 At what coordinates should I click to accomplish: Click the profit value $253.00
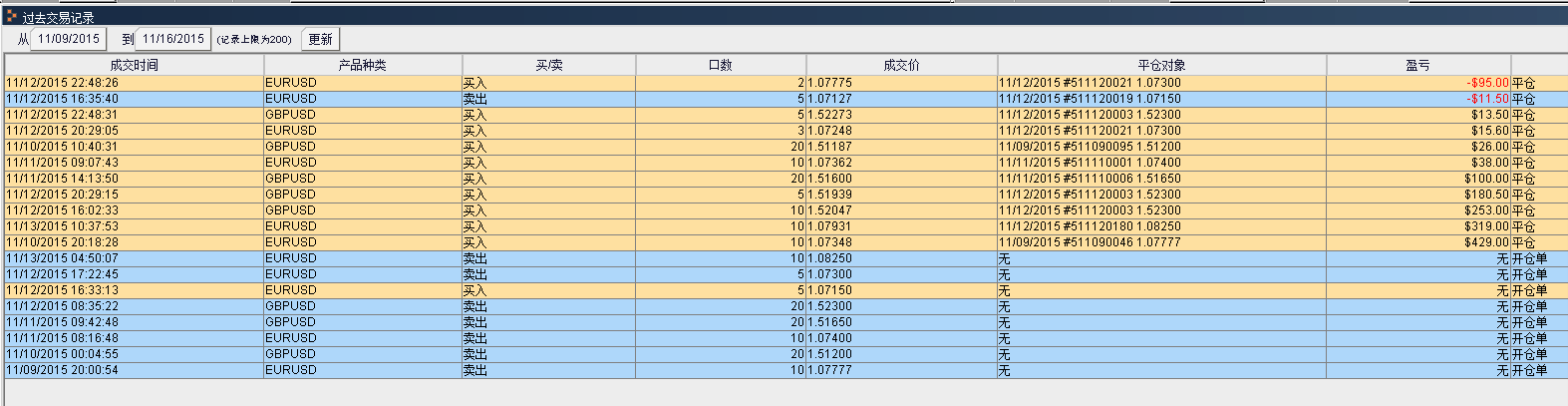[1487, 210]
